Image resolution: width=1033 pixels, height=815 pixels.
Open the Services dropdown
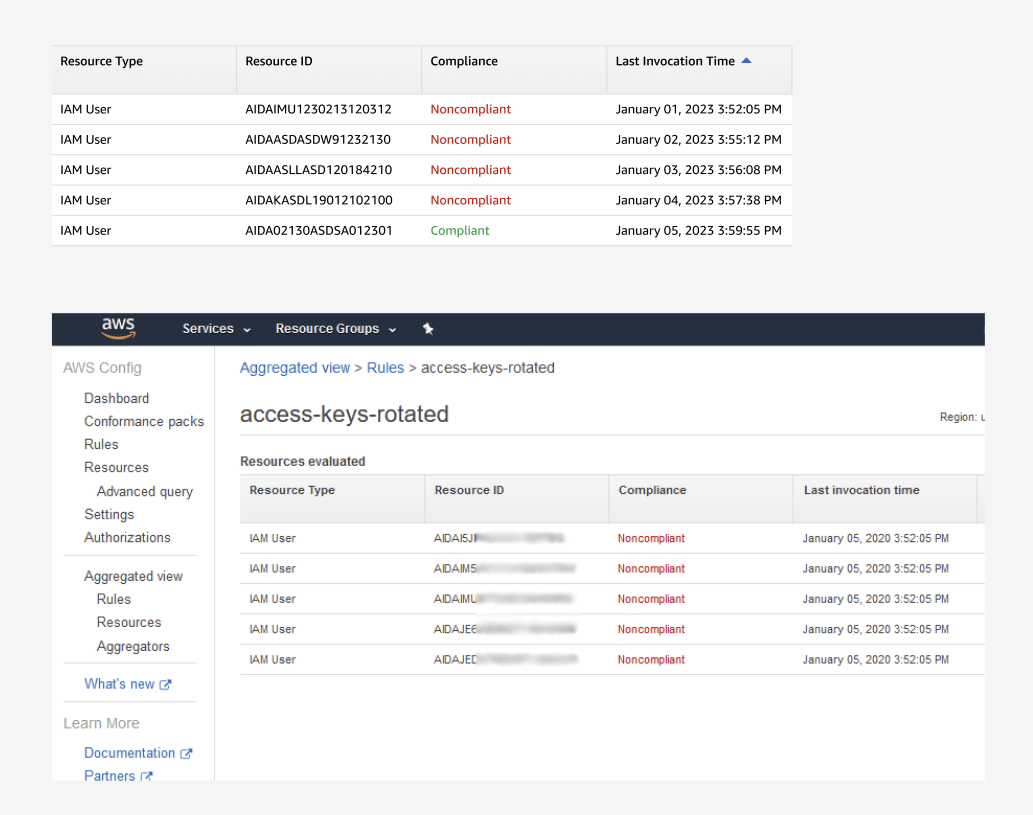pyautogui.click(x=216, y=328)
